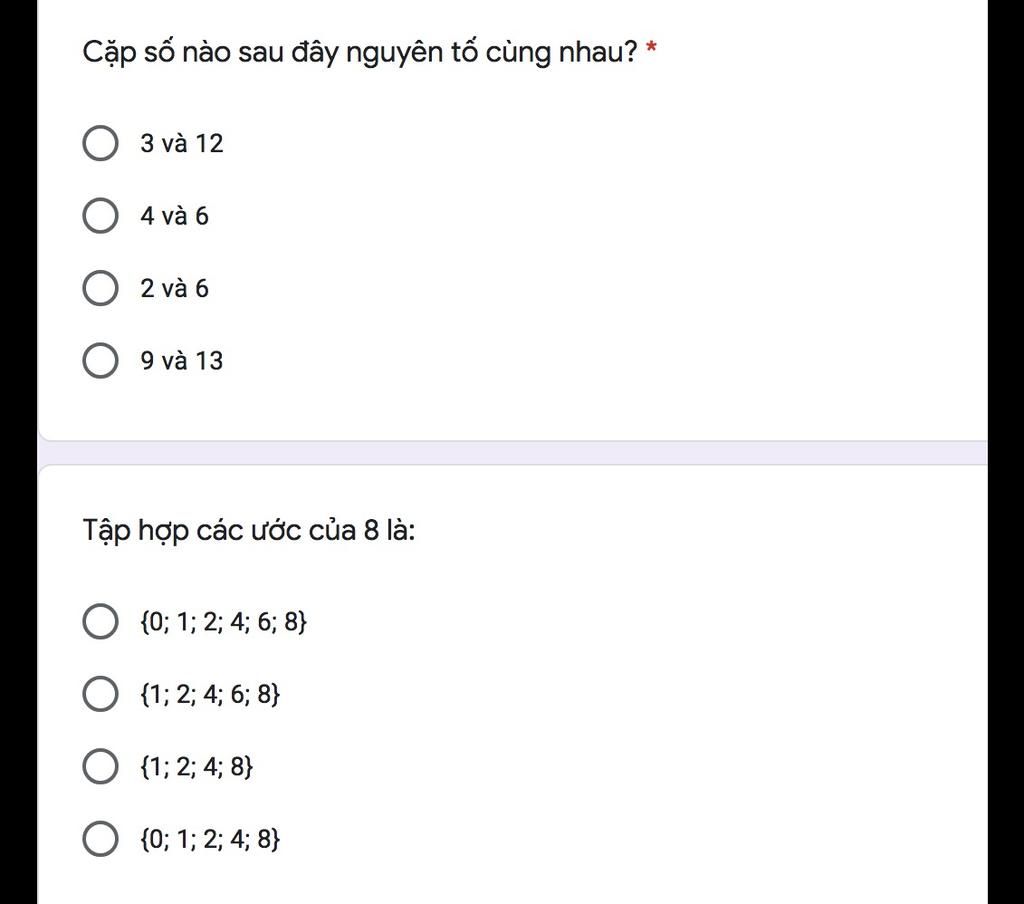1024x904 pixels.
Task: Click the gray divider between the question cards
Action: click(512, 452)
